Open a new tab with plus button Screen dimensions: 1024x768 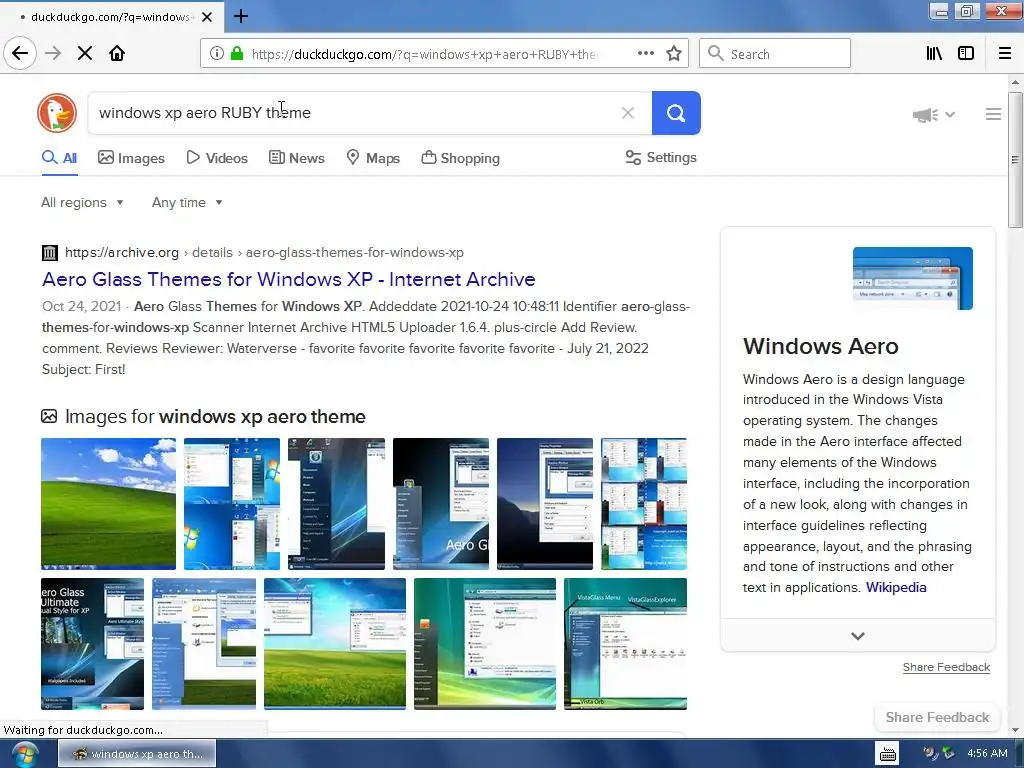coord(241,16)
